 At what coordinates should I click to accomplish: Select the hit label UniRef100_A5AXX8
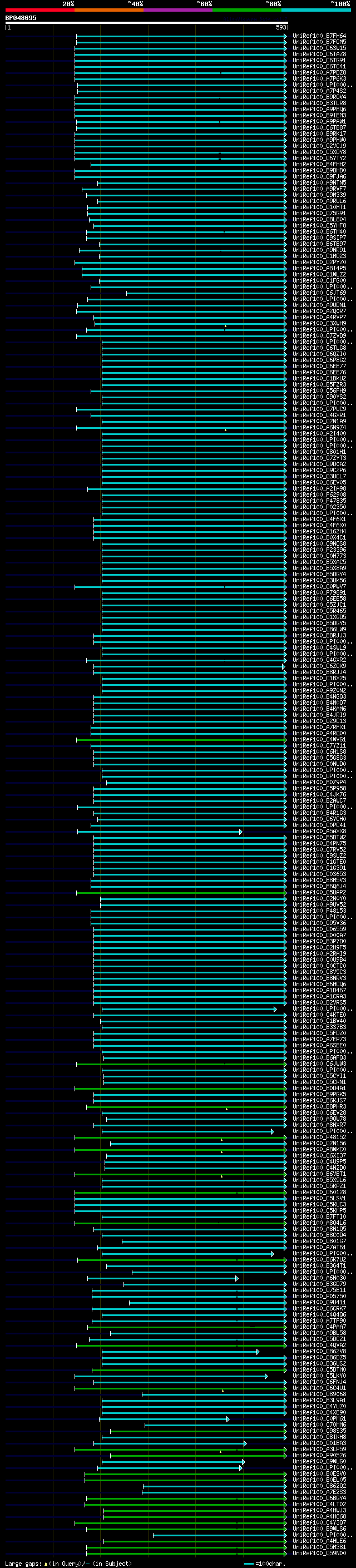point(319,831)
